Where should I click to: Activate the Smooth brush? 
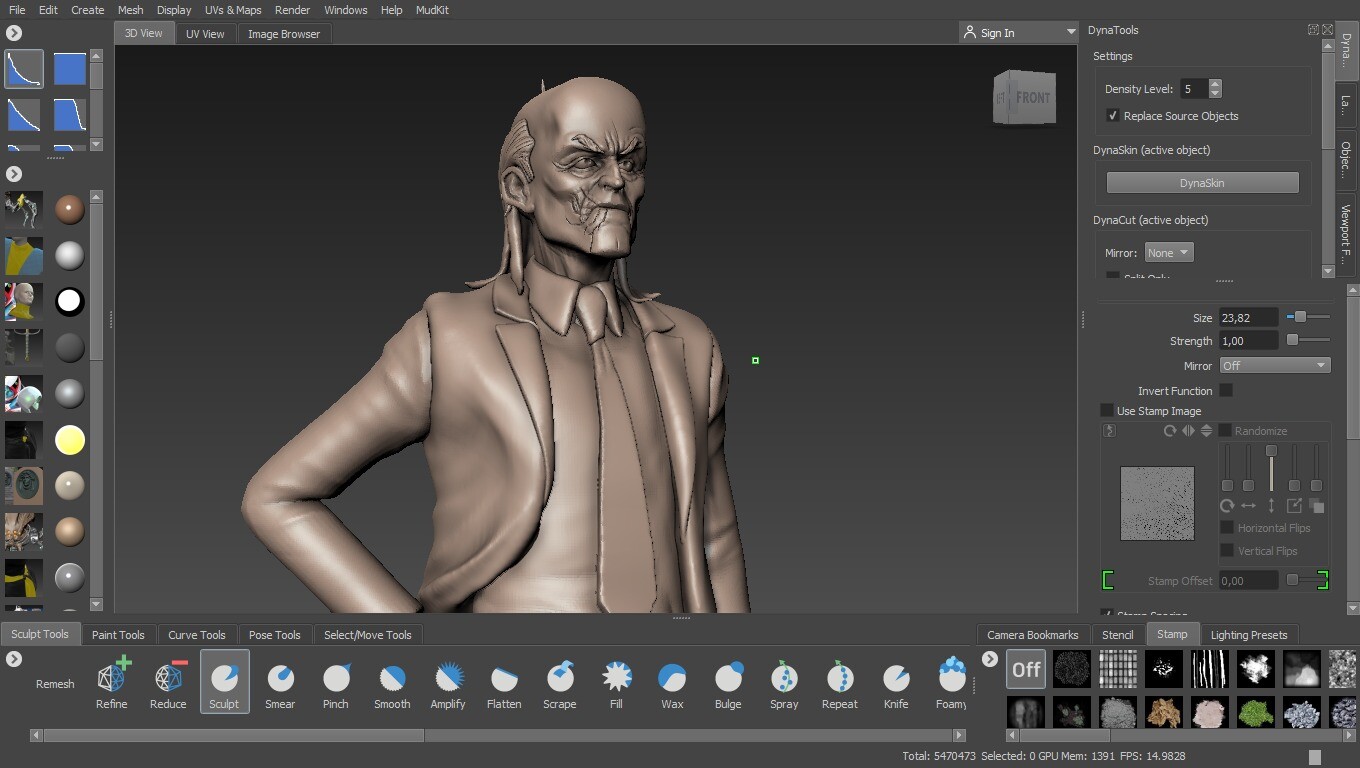pyautogui.click(x=392, y=683)
